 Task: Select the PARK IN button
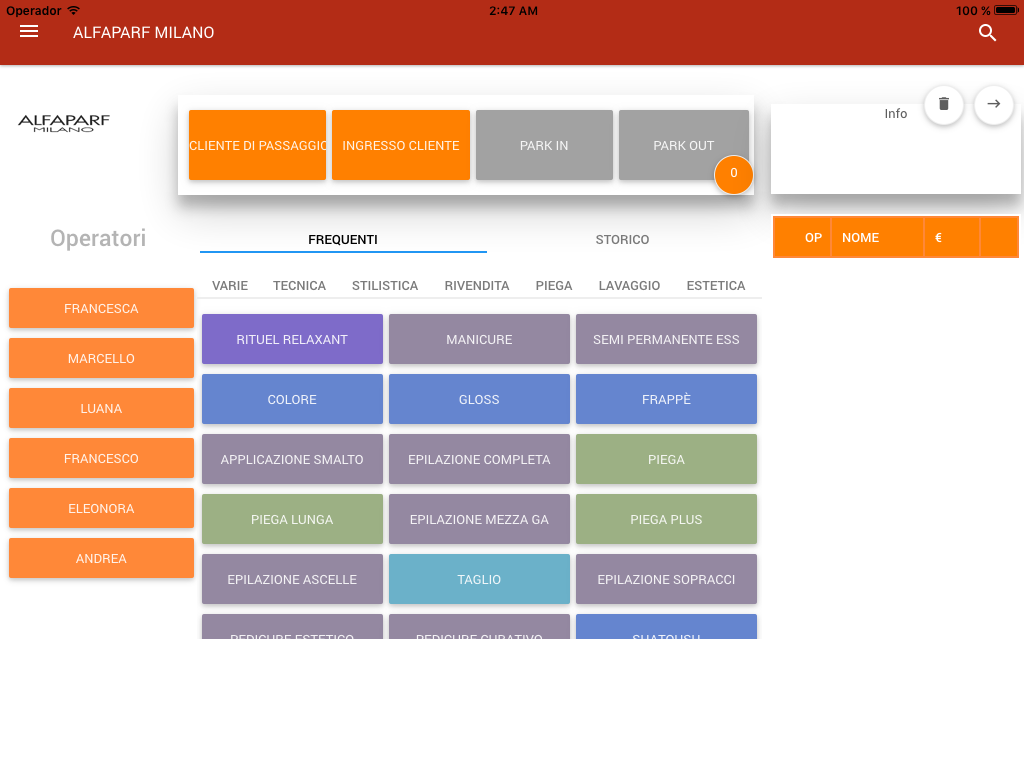point(544,145)
